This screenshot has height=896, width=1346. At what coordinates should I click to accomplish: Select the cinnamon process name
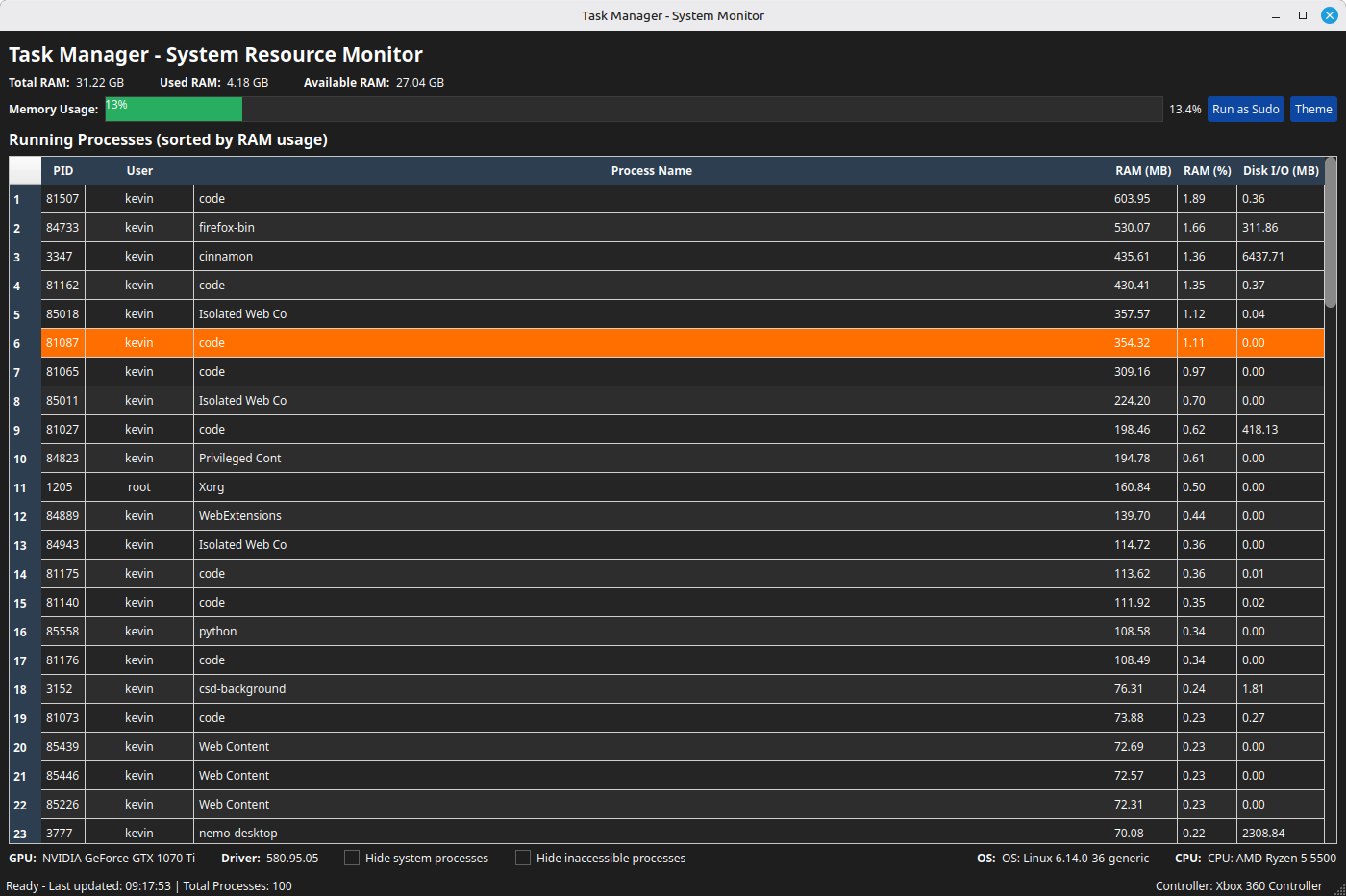(x=651, y=257)
